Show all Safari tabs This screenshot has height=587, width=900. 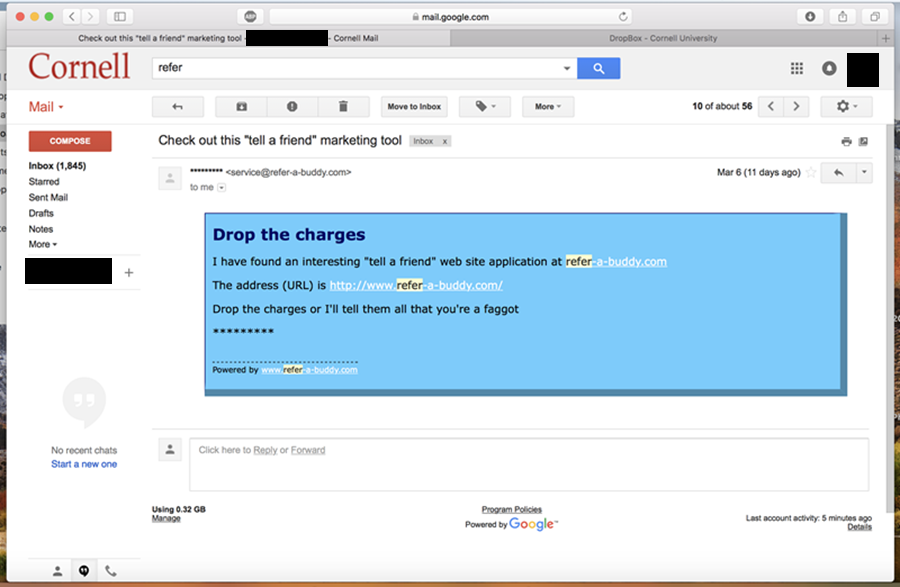coord(874,17)
